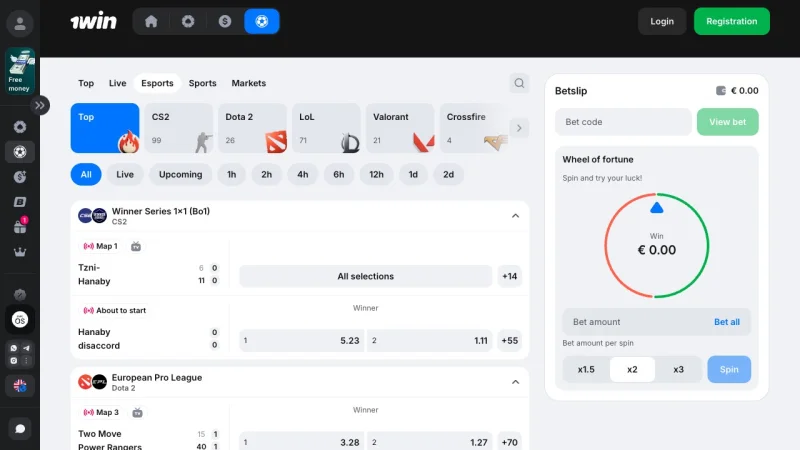Open the live chat support bubble
Image resolution: width=800 pixels, height=450 pixels.
(20, 429)
